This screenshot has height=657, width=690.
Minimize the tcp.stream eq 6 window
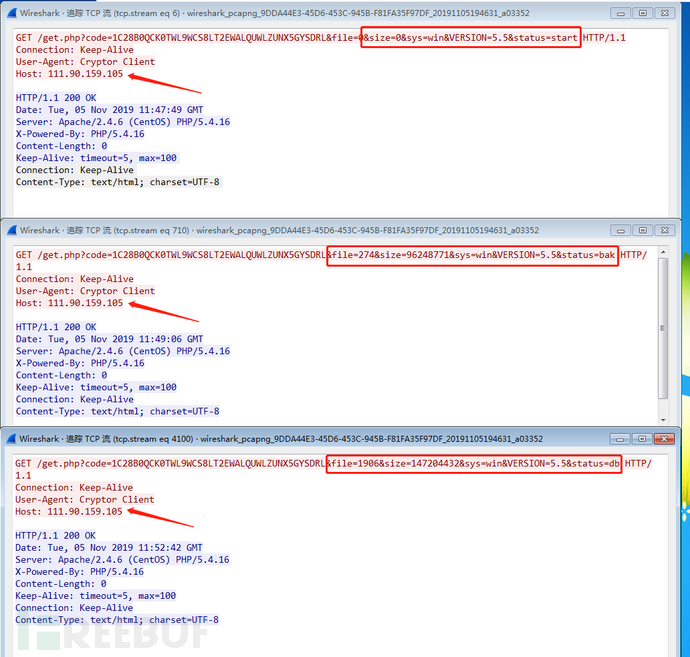(x=620, y=13)
